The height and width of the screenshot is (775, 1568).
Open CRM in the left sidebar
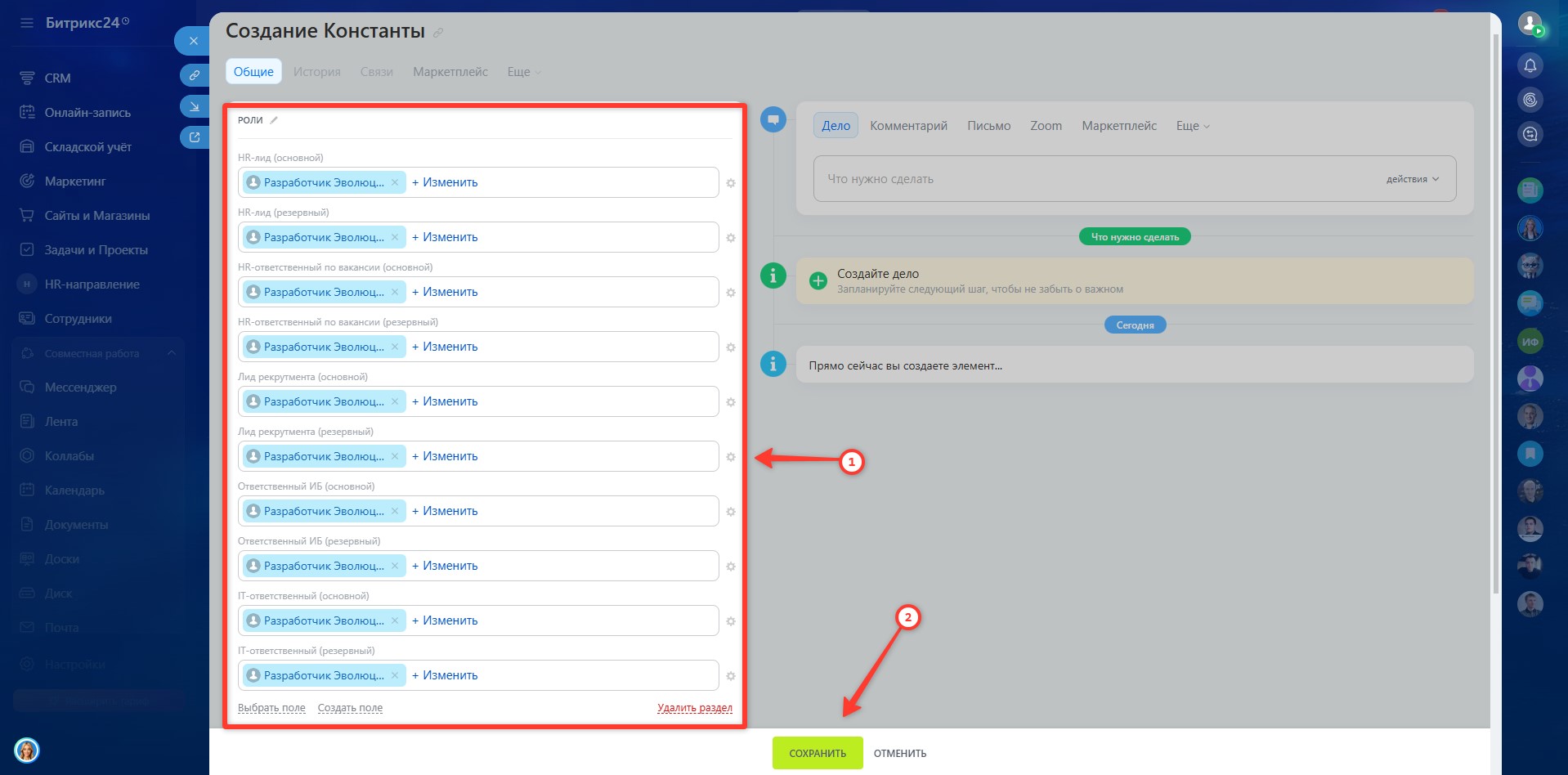(x=57, y=78)
